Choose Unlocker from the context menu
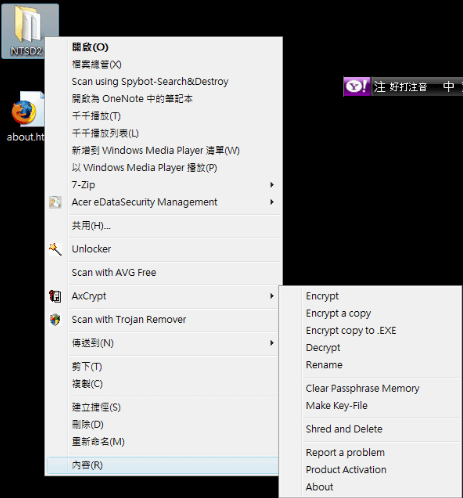Screen dimensions: 463x498 [164, 249]
